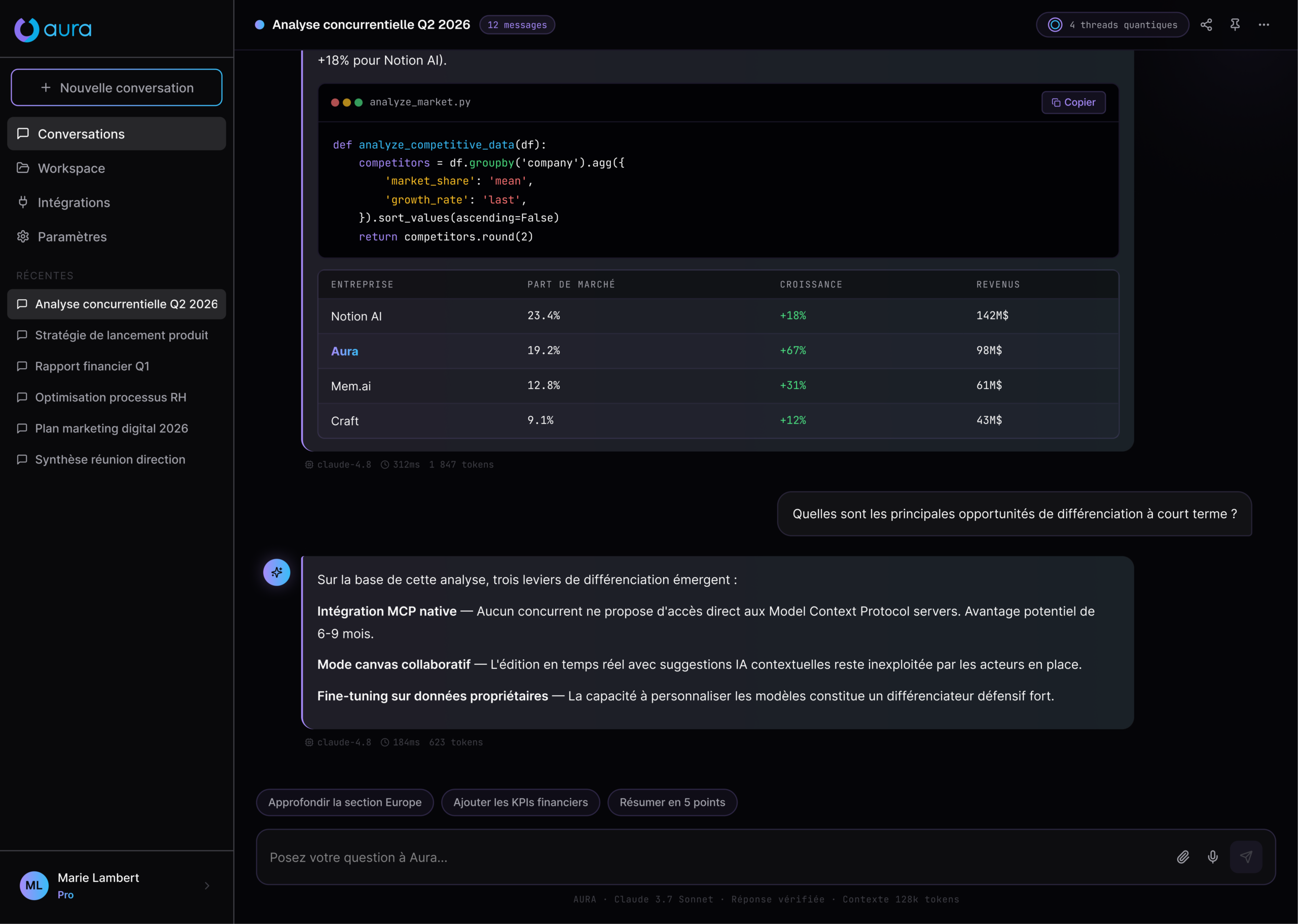Go to Workspace
The width and height of the screenshot is (1298, 924).
[117, 168]
